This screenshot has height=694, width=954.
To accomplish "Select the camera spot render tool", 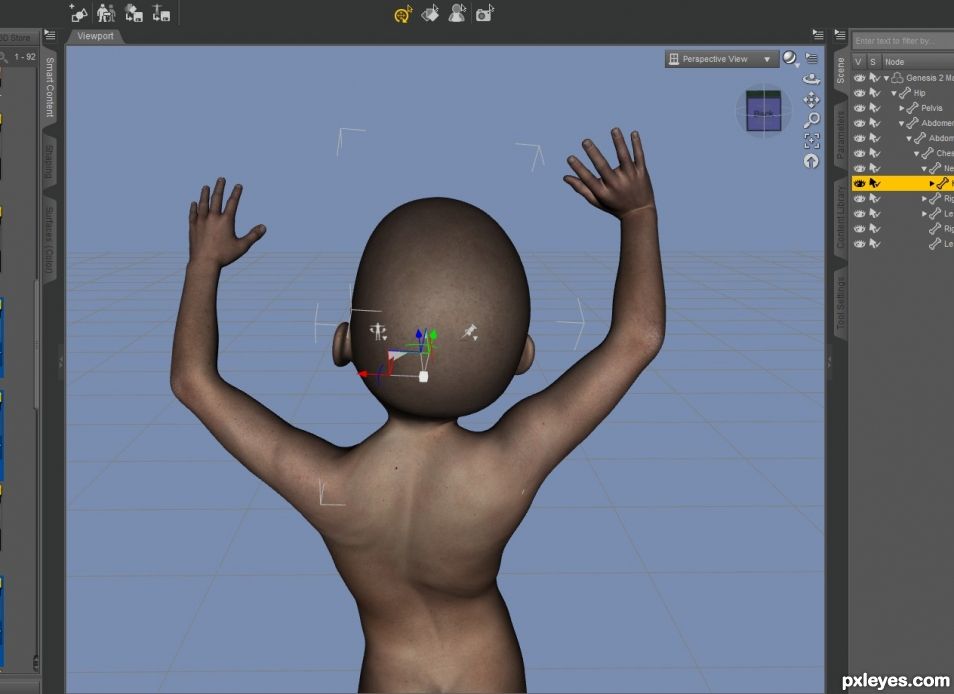I will [x=485, y=13].
